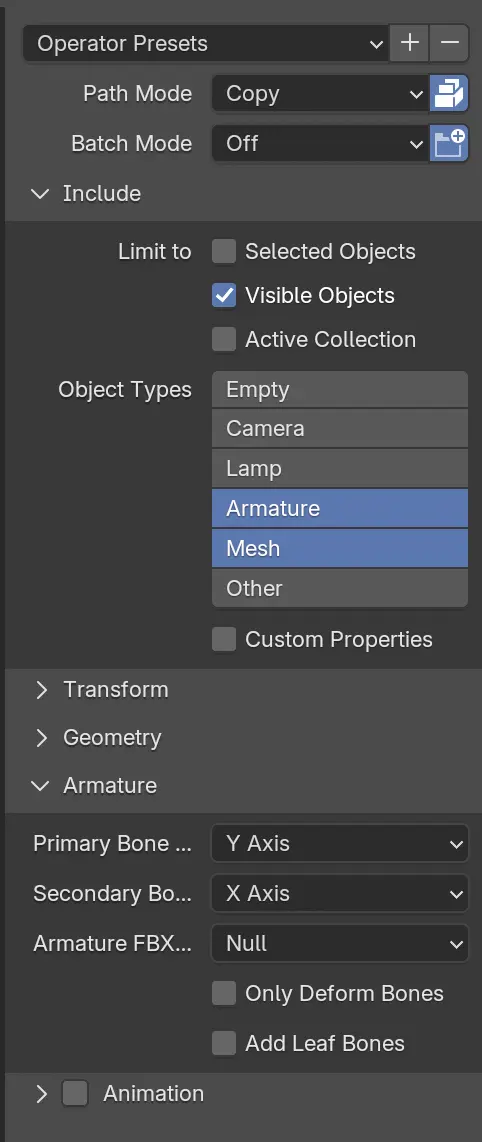Viewport: 482px width, 1142px height.
Task: Click the plus icon to add operator preset
Action: coord(410,43)
